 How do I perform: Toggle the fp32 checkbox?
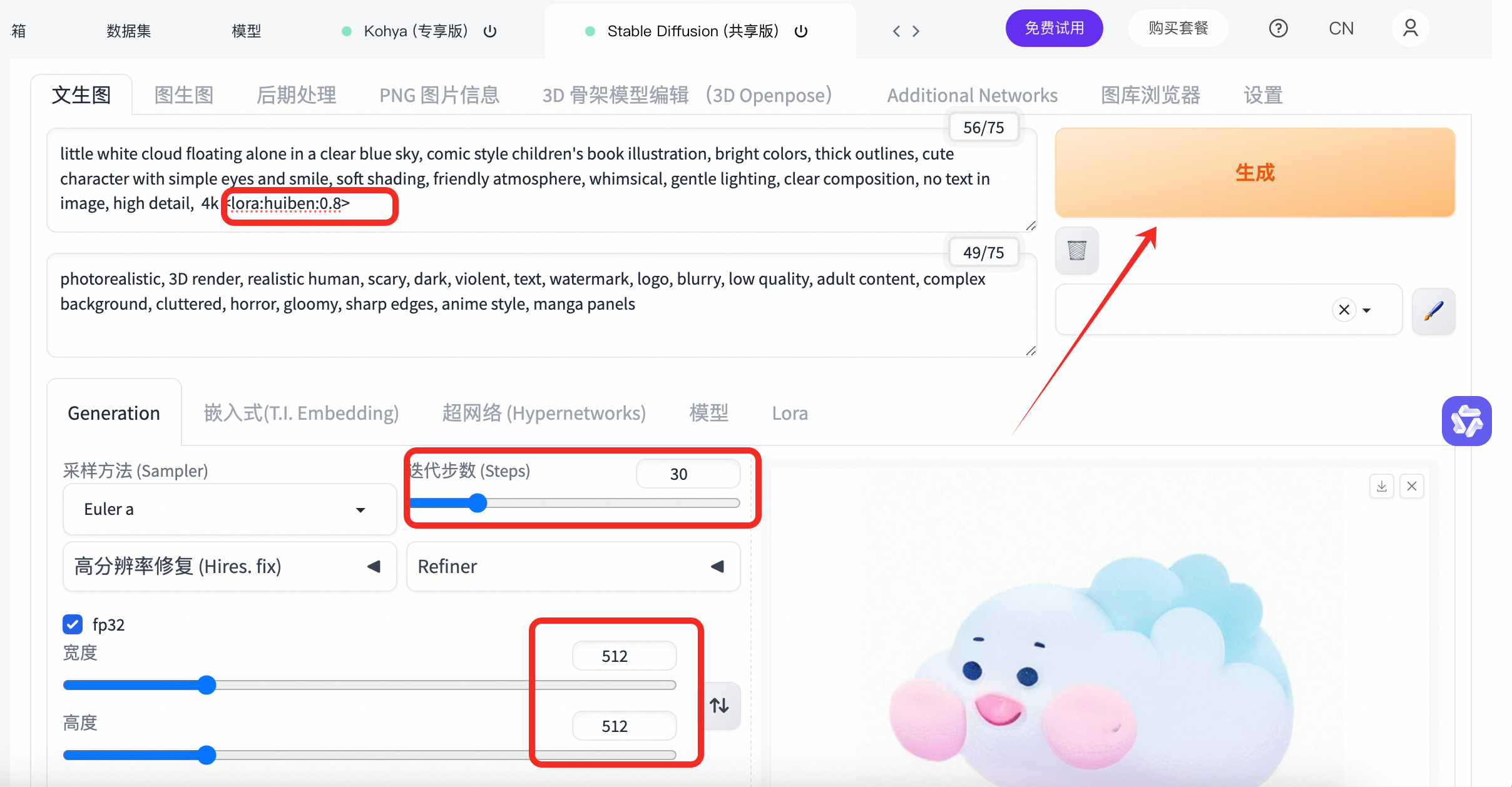(73, 624)
